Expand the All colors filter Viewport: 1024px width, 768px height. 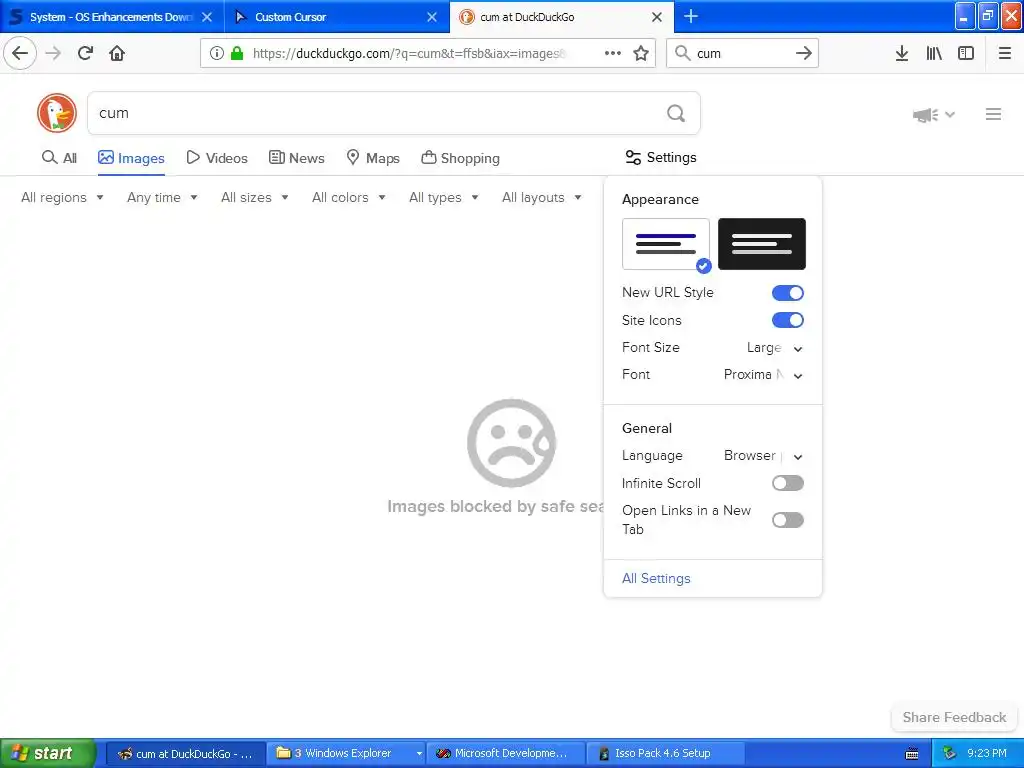click(x=349, y=197)
